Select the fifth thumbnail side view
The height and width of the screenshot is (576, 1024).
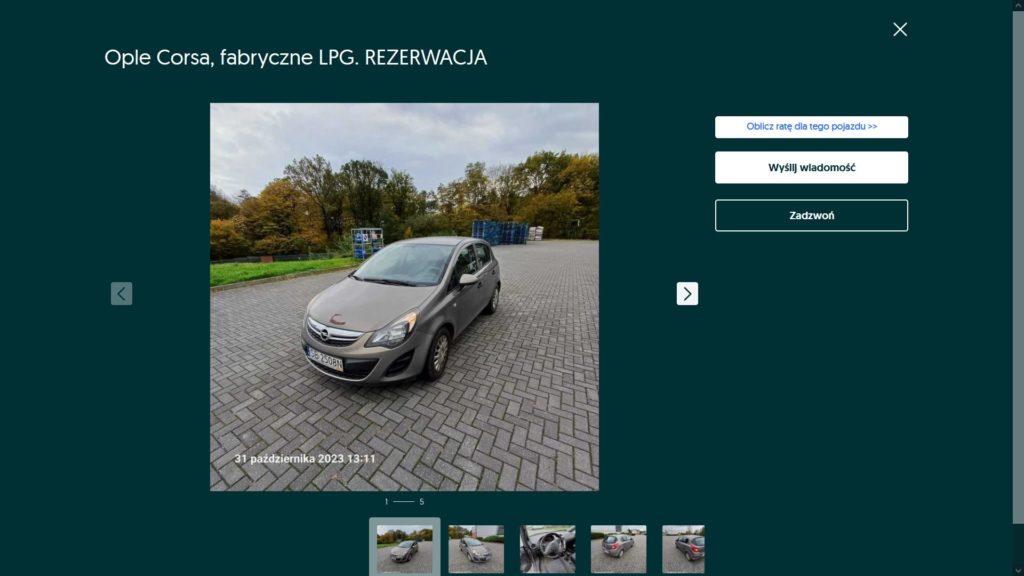coord(683,549)
